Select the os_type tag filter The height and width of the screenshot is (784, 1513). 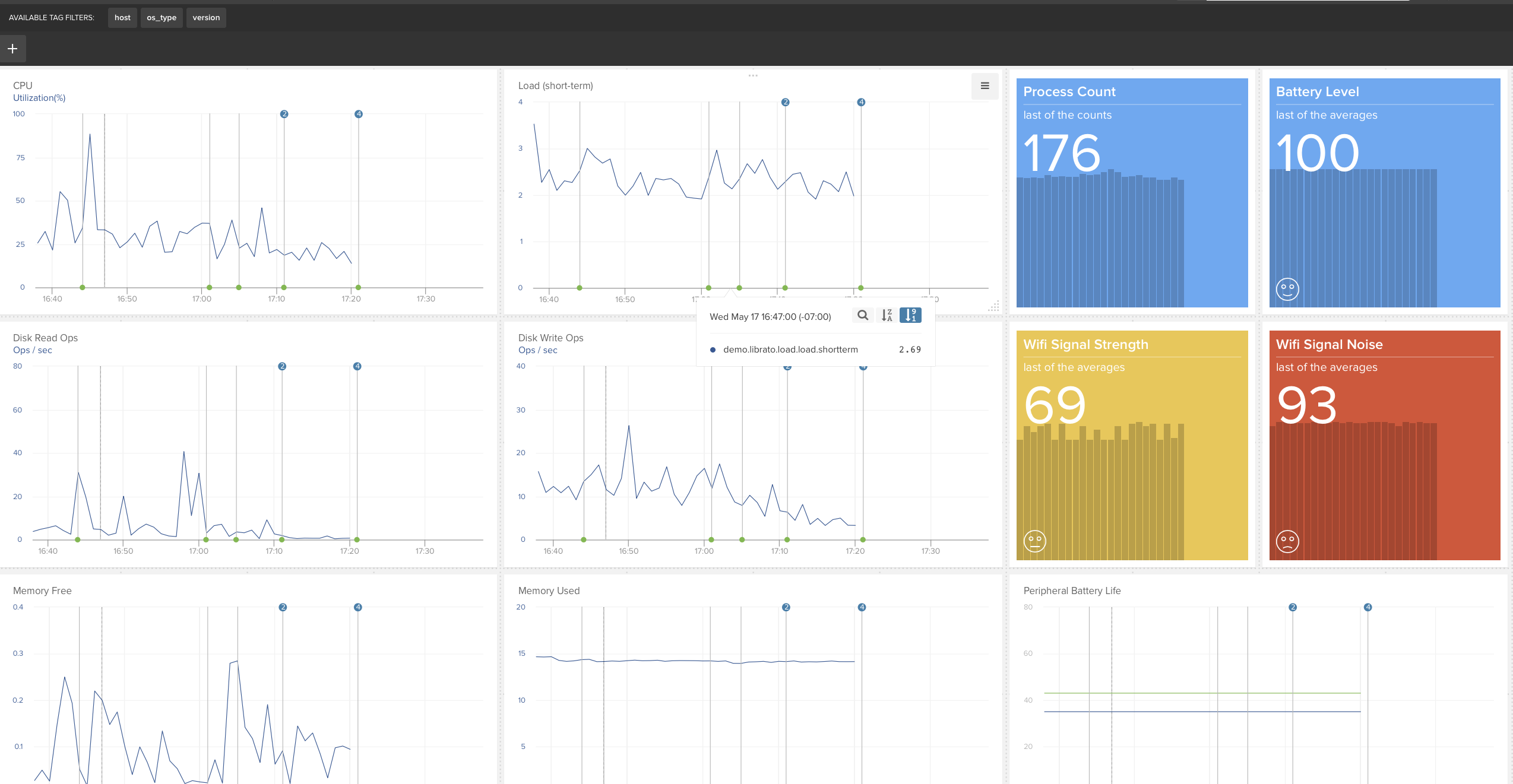click(x=162, y=18)
